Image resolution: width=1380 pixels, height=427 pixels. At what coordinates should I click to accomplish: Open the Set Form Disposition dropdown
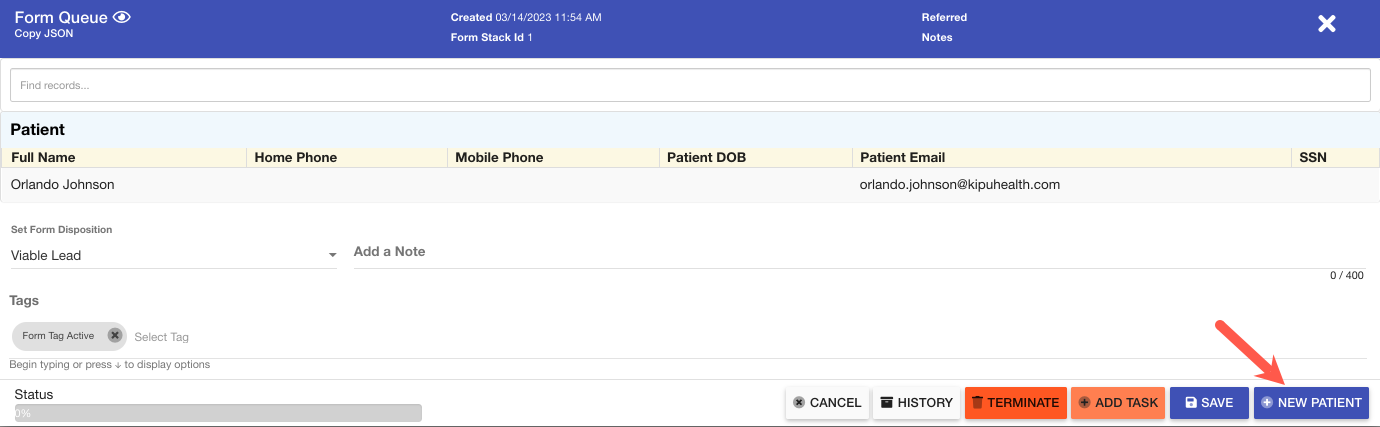pyautogui.click(x=172, y=255)
